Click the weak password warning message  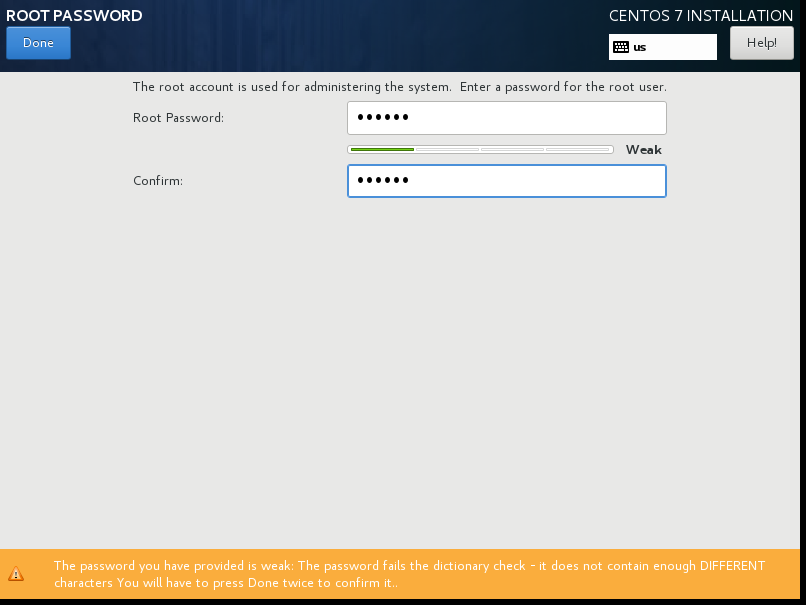pyautogui.click(x=409, y=574)
